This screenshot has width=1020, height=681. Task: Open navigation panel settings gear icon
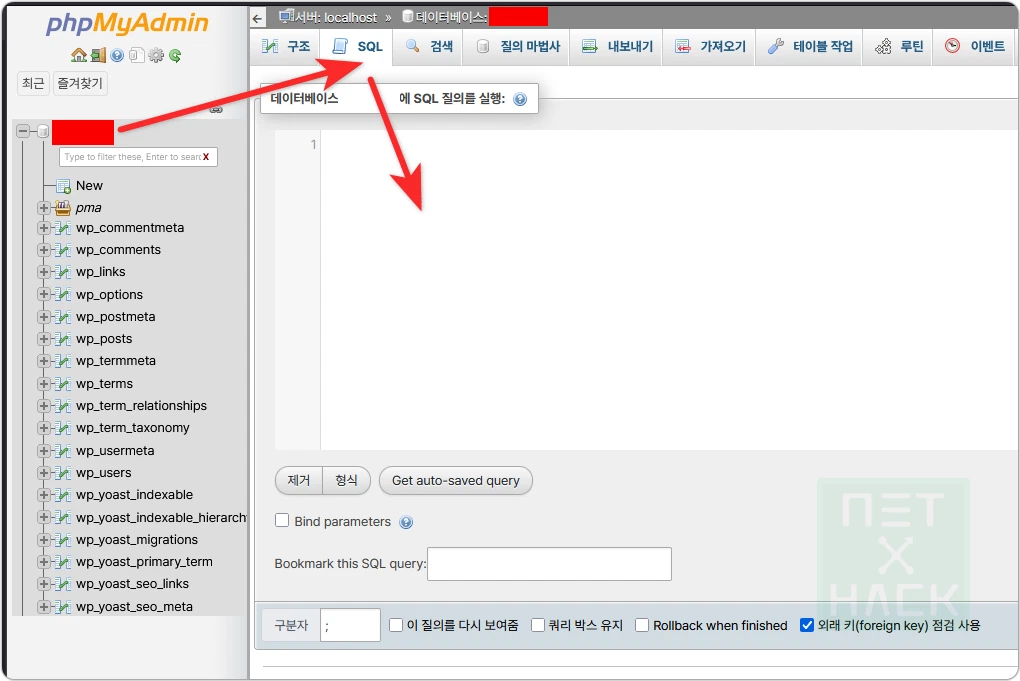point(155,56)
